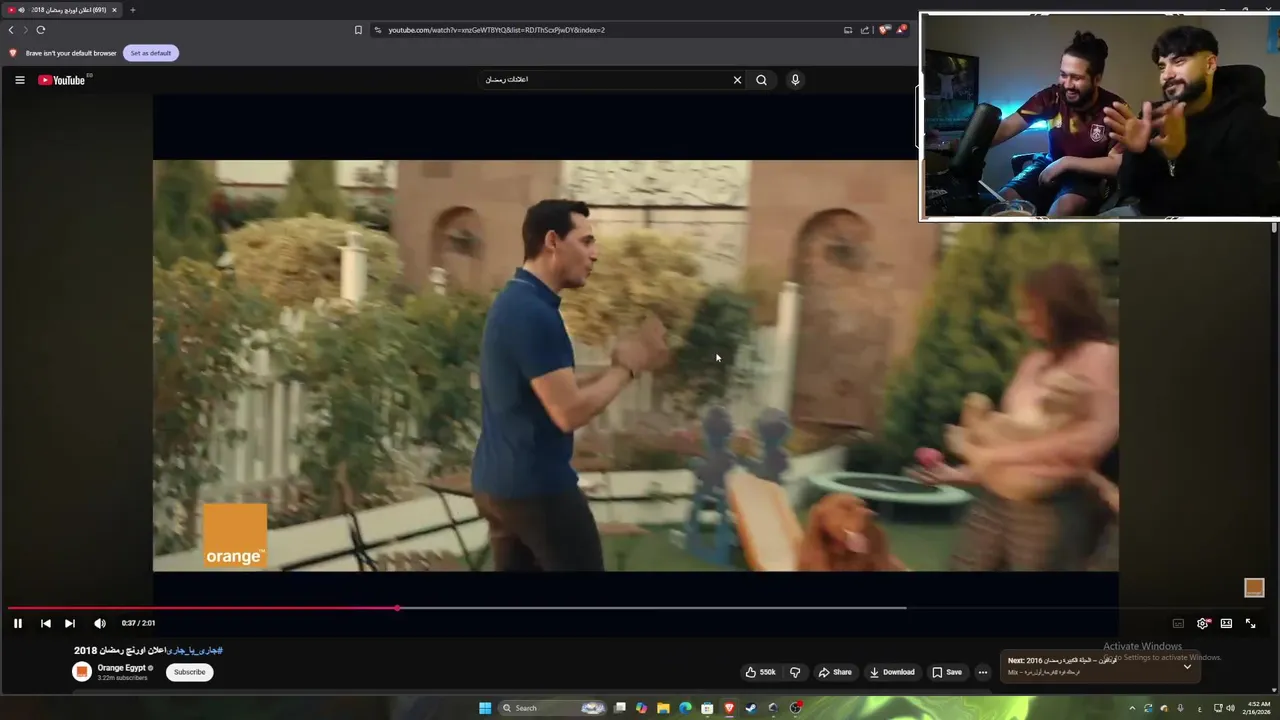Open the player settings gear
1280x720 pixels.
click(x=1203, y=623)
